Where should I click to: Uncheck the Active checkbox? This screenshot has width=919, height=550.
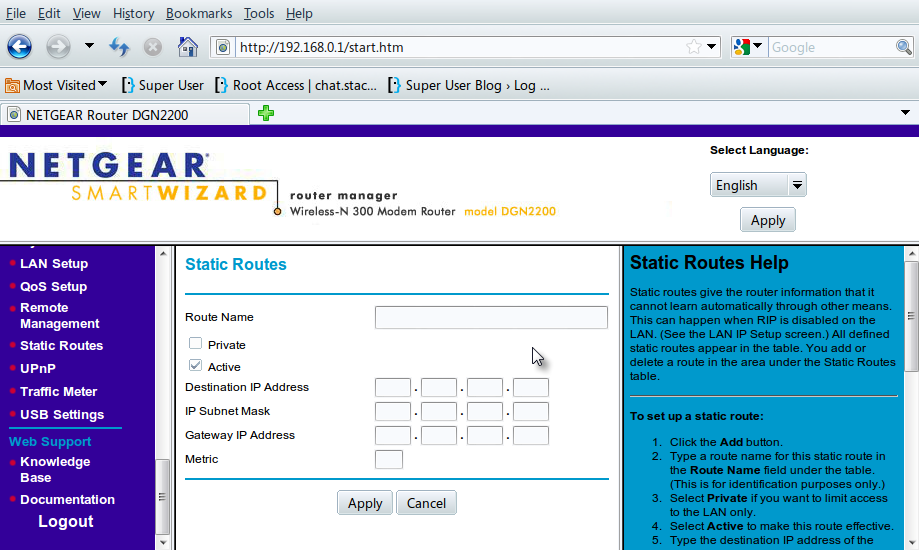click(x=195, y=365)
